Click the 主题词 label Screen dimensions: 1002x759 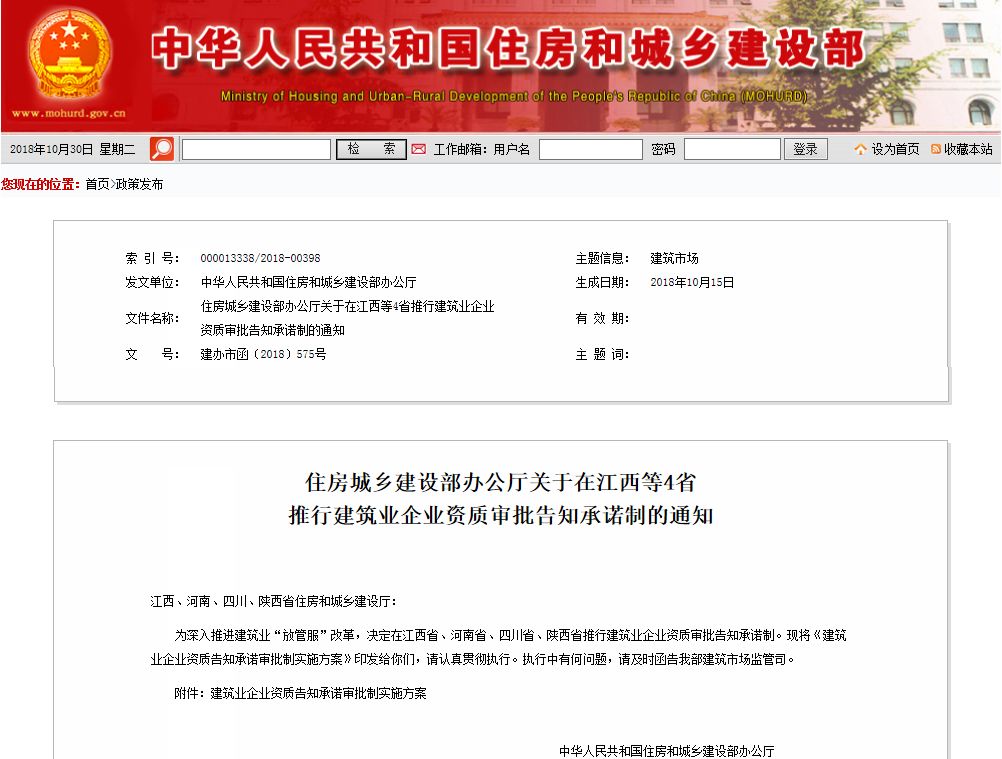(602, 354)
